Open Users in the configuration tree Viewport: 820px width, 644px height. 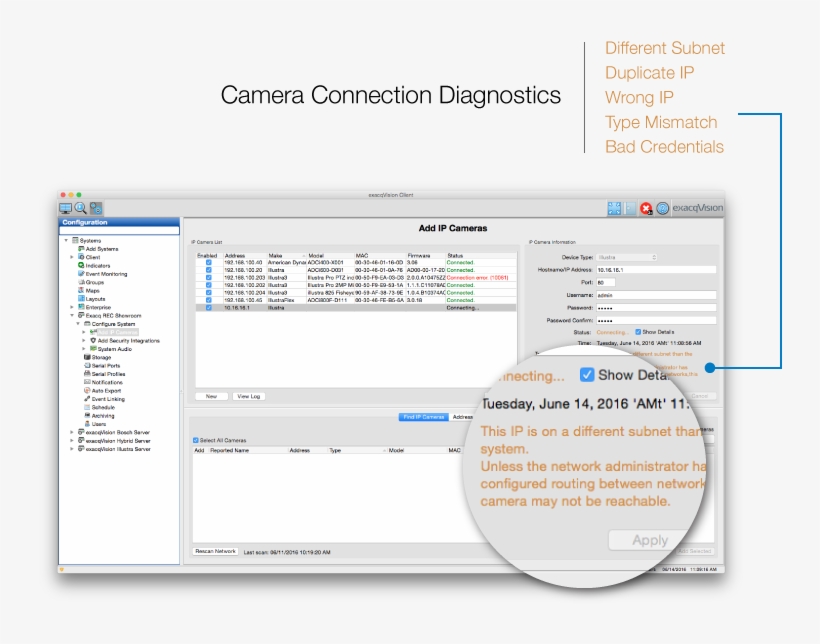click(x=99, y=424)
